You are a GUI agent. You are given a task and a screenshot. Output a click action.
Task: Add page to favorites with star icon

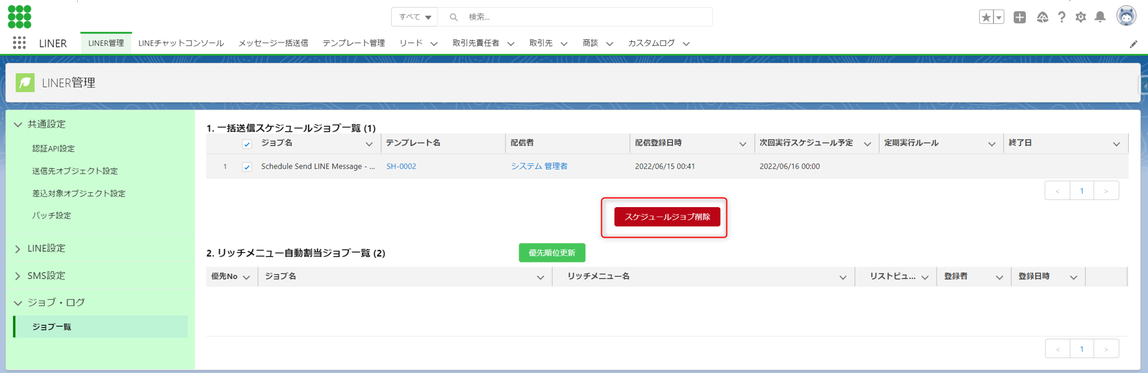(x=986, y=17)
